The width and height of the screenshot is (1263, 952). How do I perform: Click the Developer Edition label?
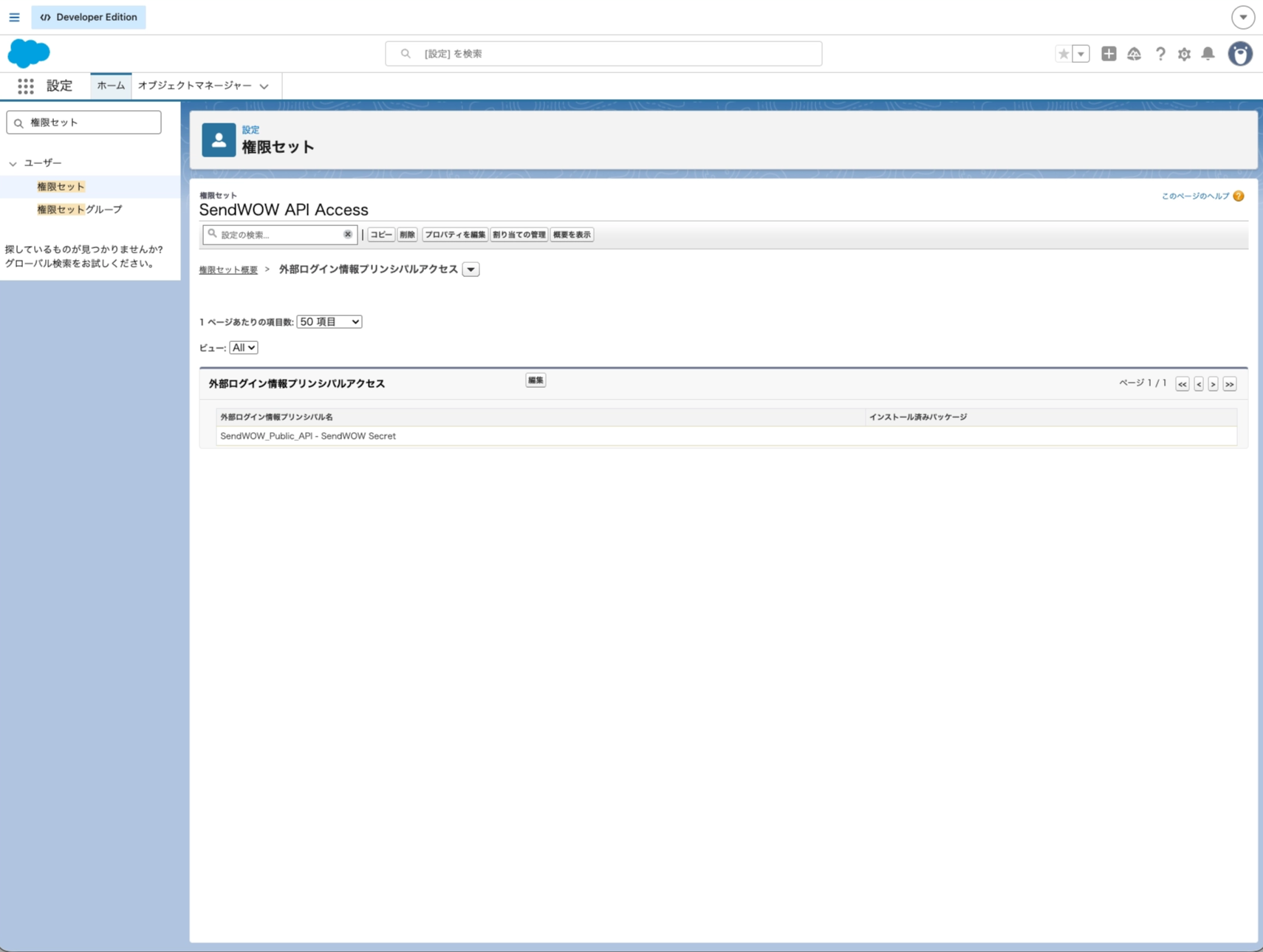click(x=89, y=17)
